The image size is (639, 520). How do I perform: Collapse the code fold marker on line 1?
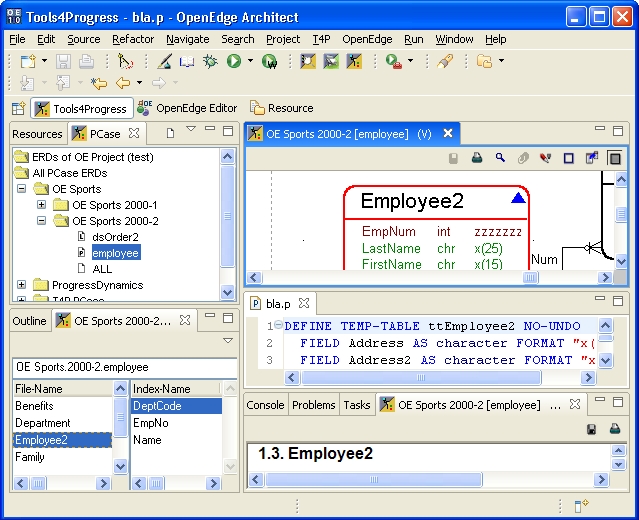278,325
